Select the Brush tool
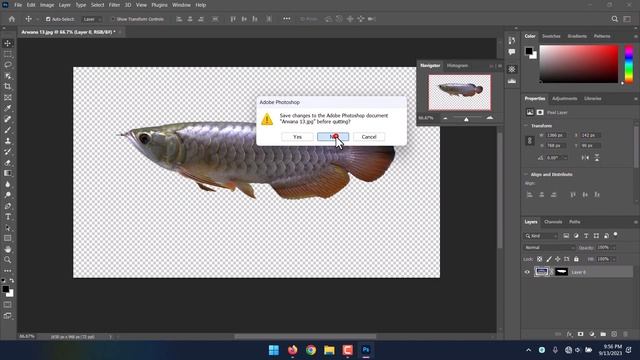This screenshot has height=360, width=640. (8, 130)
